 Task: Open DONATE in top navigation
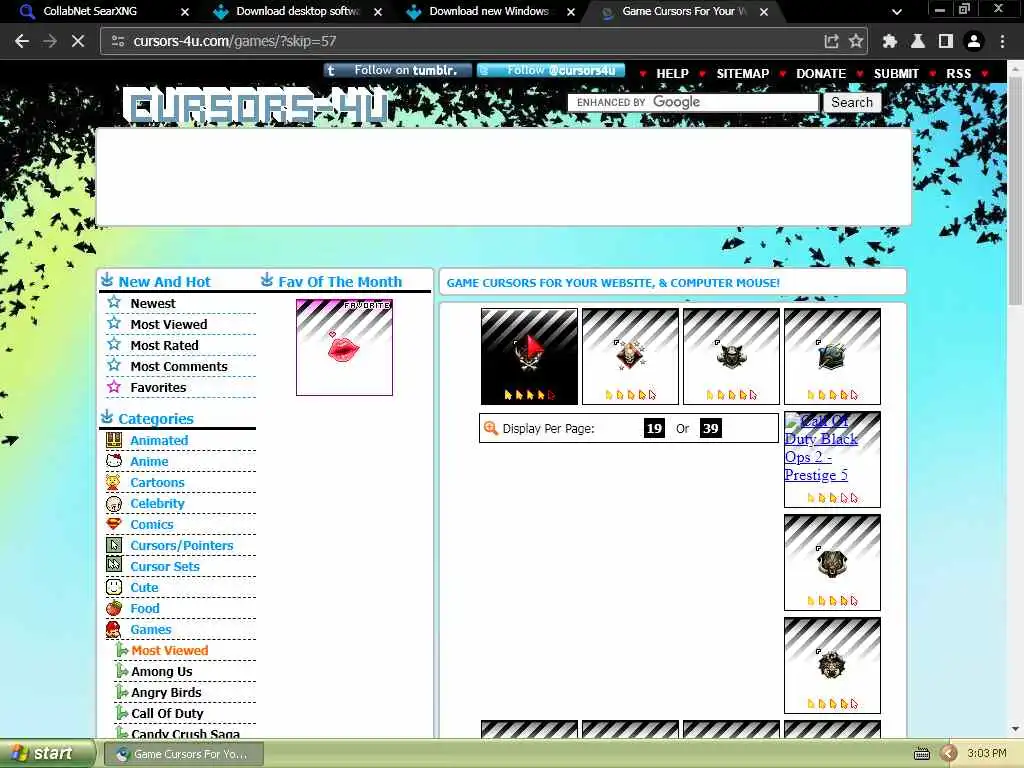click(821, 74)
